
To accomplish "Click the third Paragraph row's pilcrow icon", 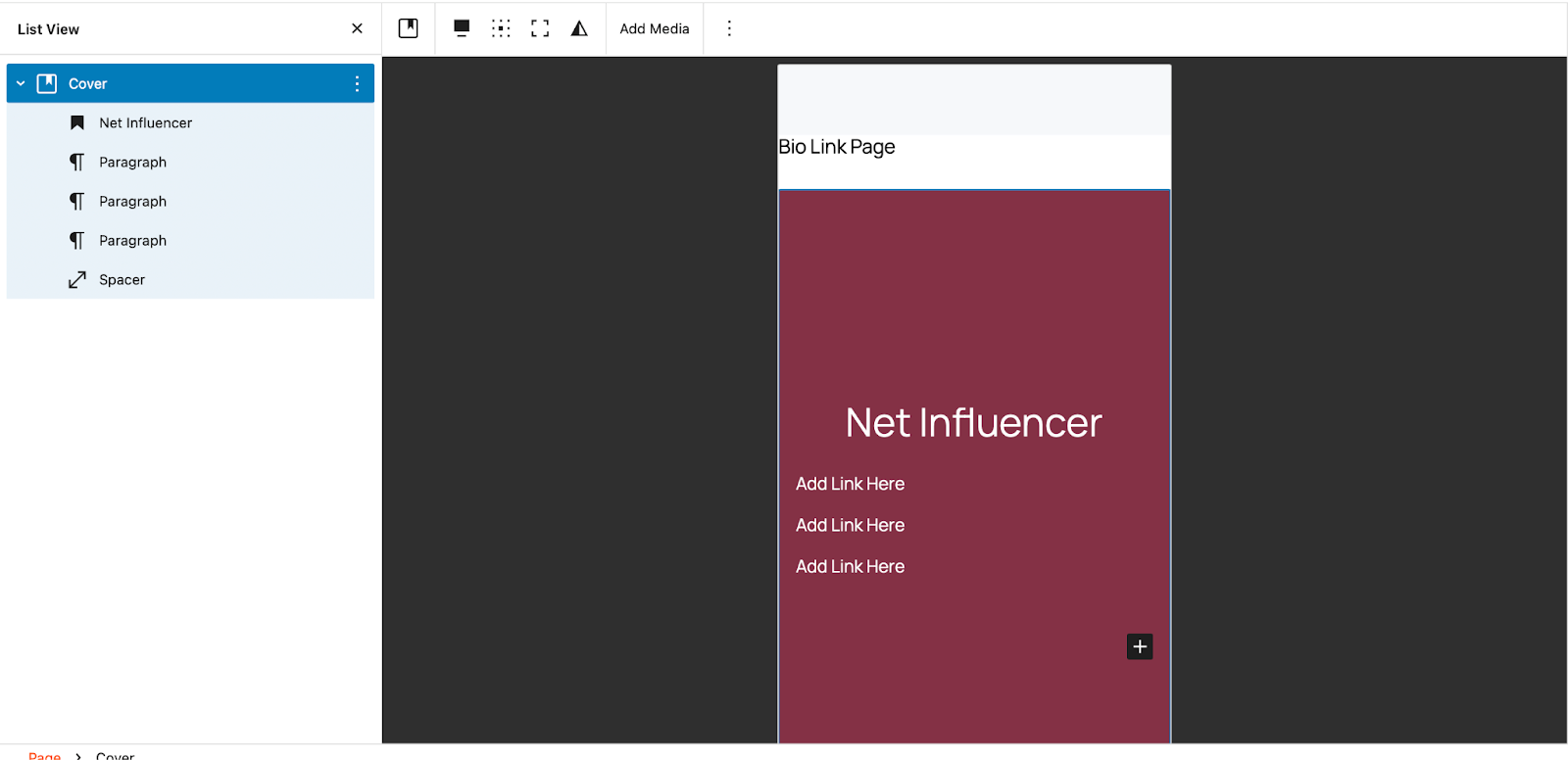I will tap(77, 240).
